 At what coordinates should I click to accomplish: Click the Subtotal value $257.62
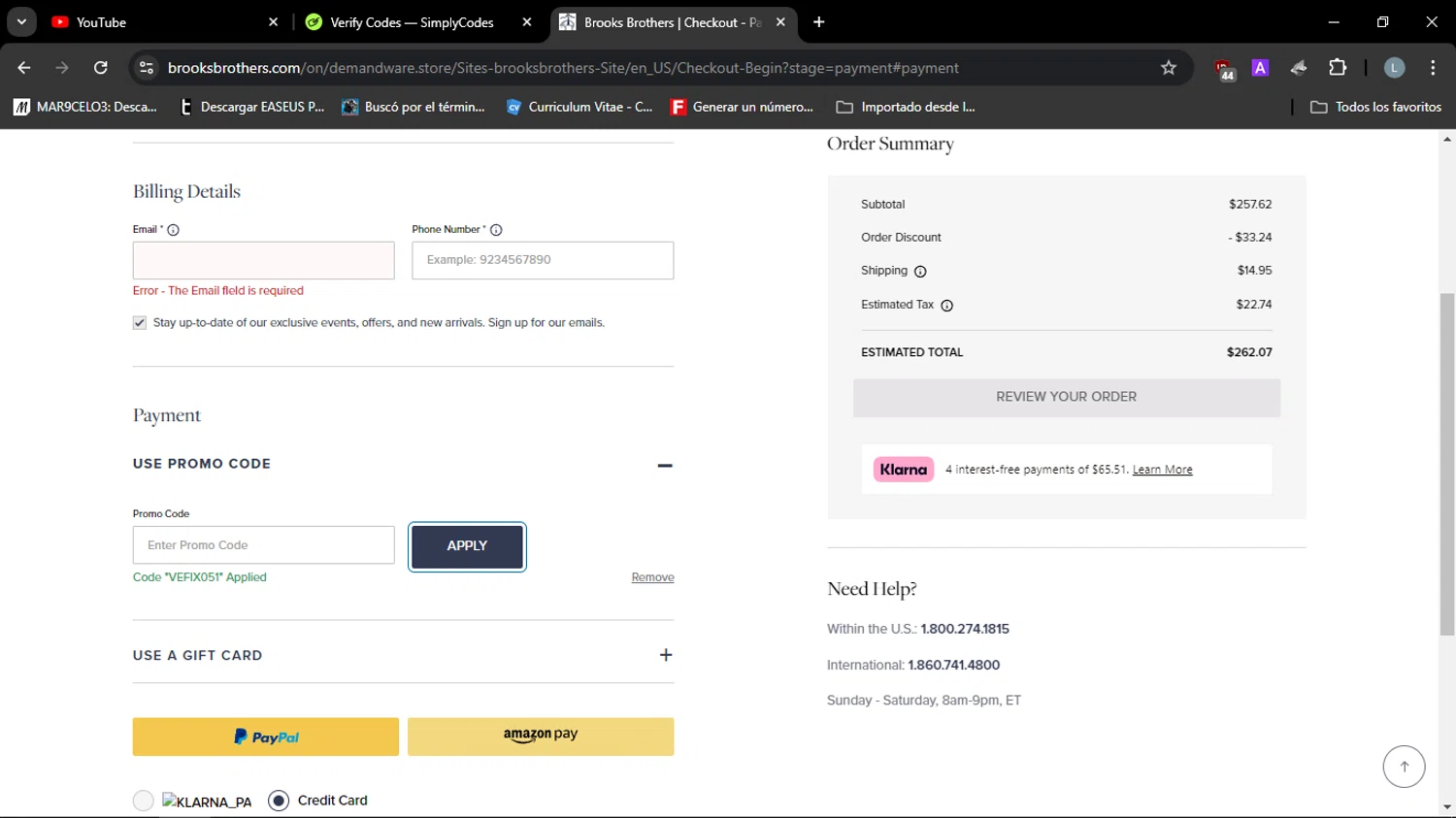[x=1250, y=204]
